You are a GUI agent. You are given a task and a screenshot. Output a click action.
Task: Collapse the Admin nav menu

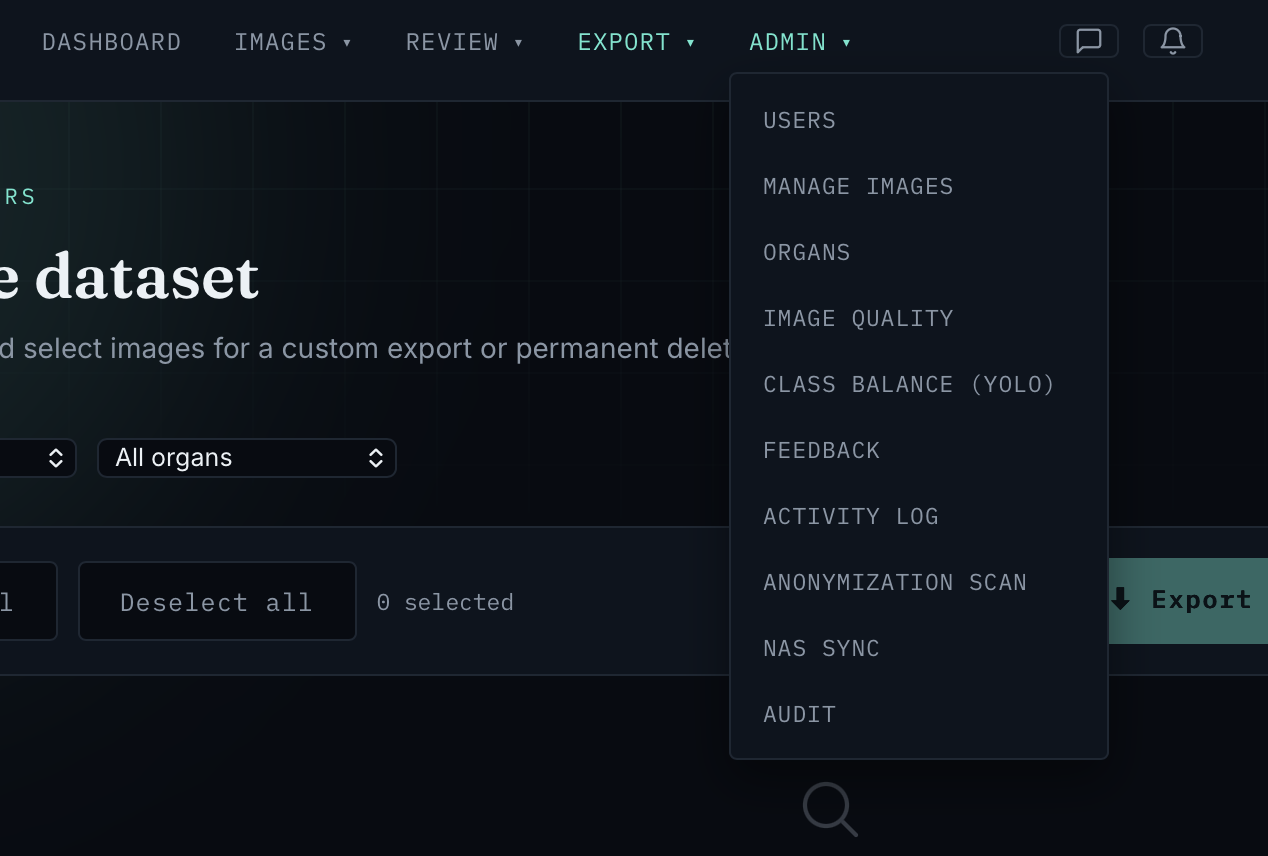click(800, 42)
